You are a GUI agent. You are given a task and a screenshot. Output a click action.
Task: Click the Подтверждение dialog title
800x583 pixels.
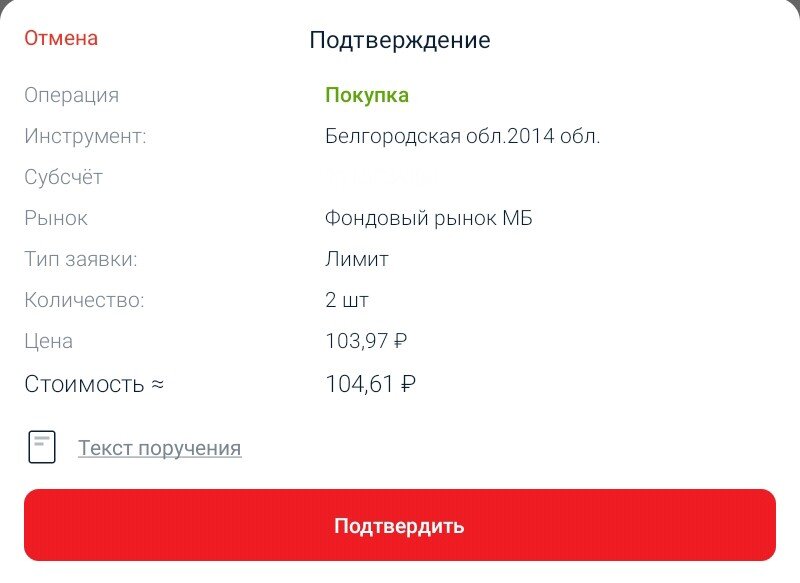[x=400, y=40]
